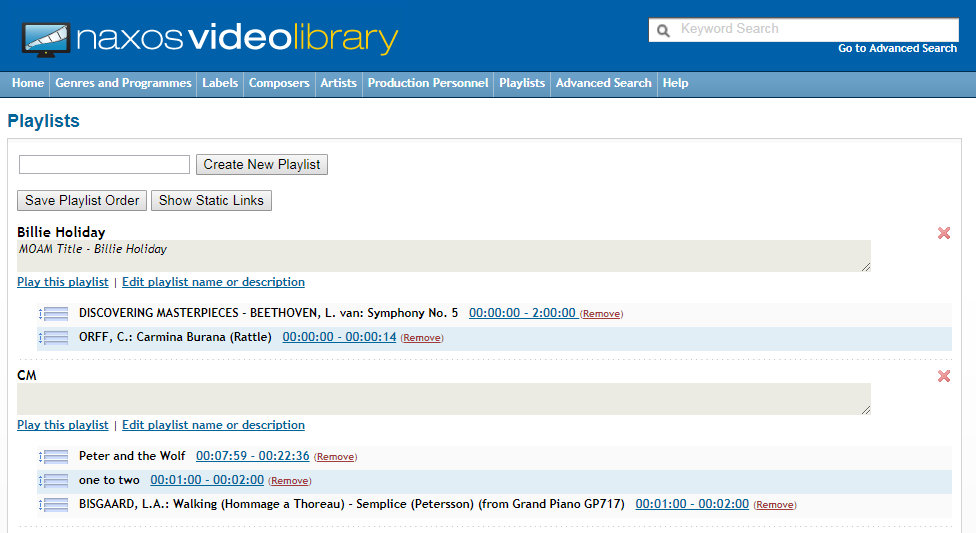976x533 pixels.
Task: Click the empty CM description text area
Action: coord(444,399)
